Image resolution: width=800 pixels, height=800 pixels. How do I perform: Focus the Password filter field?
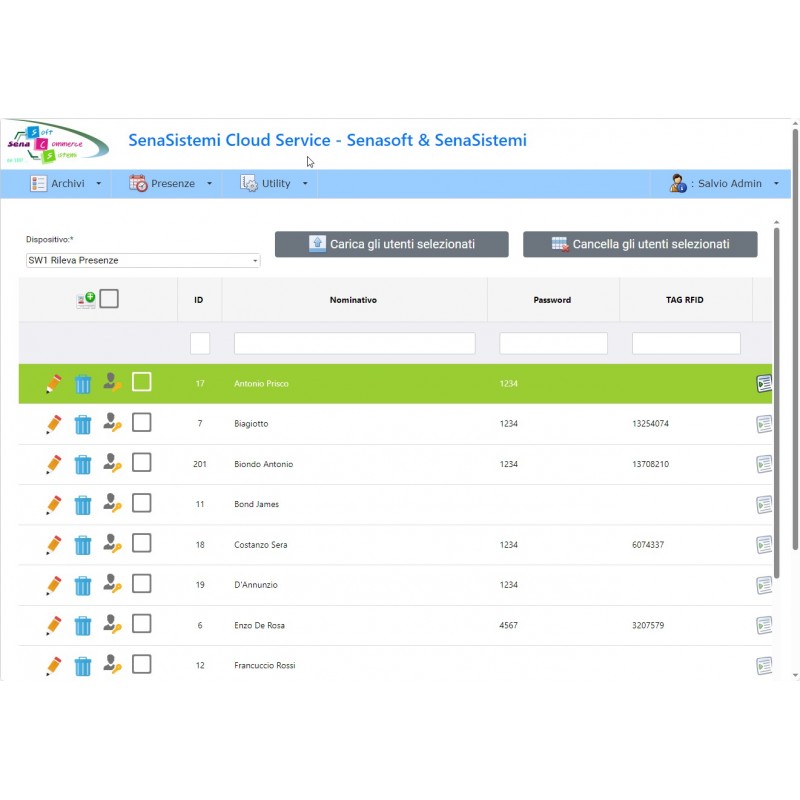click(x=554, y=343)
